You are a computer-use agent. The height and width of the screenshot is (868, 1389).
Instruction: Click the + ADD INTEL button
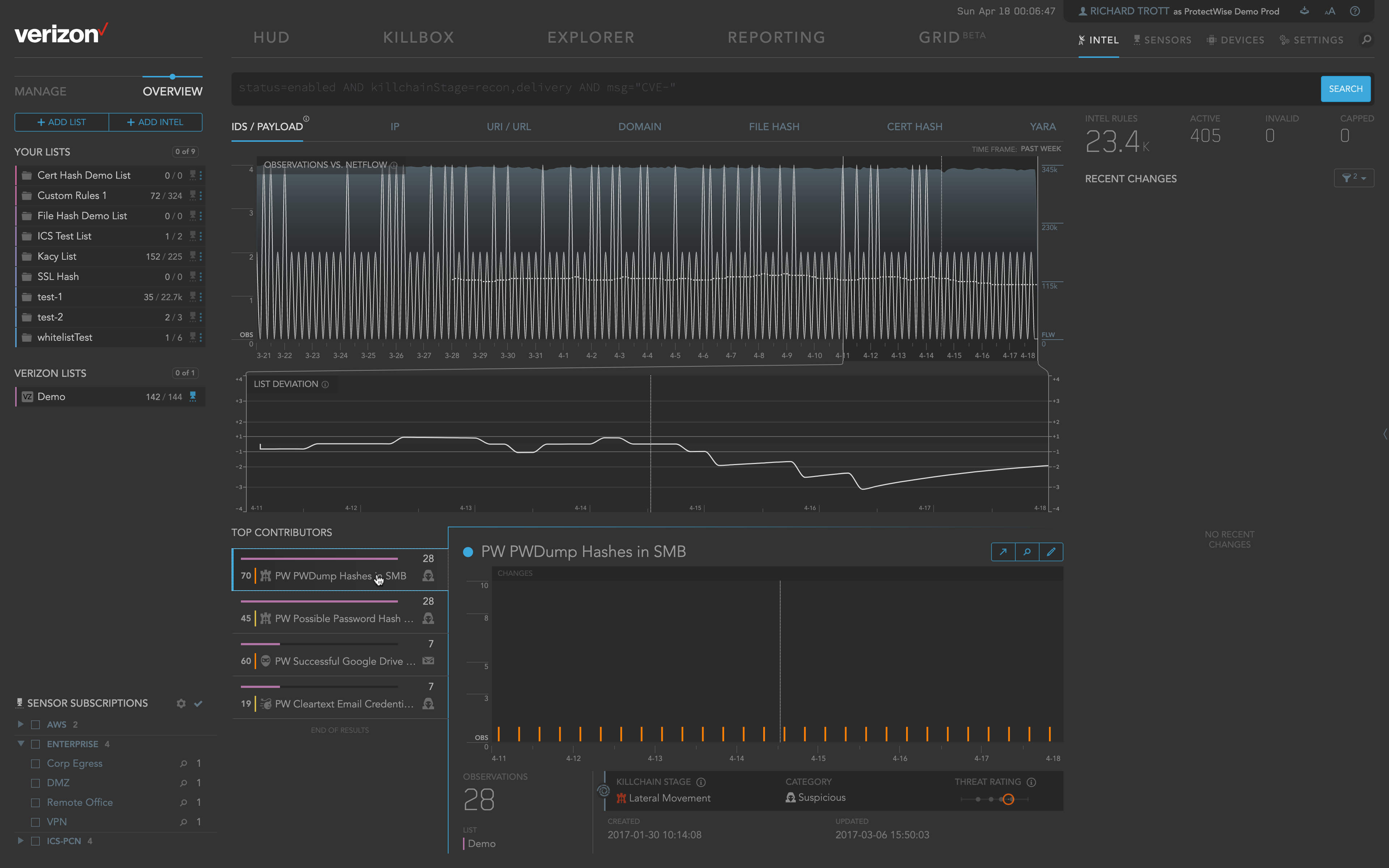(156, 122)
